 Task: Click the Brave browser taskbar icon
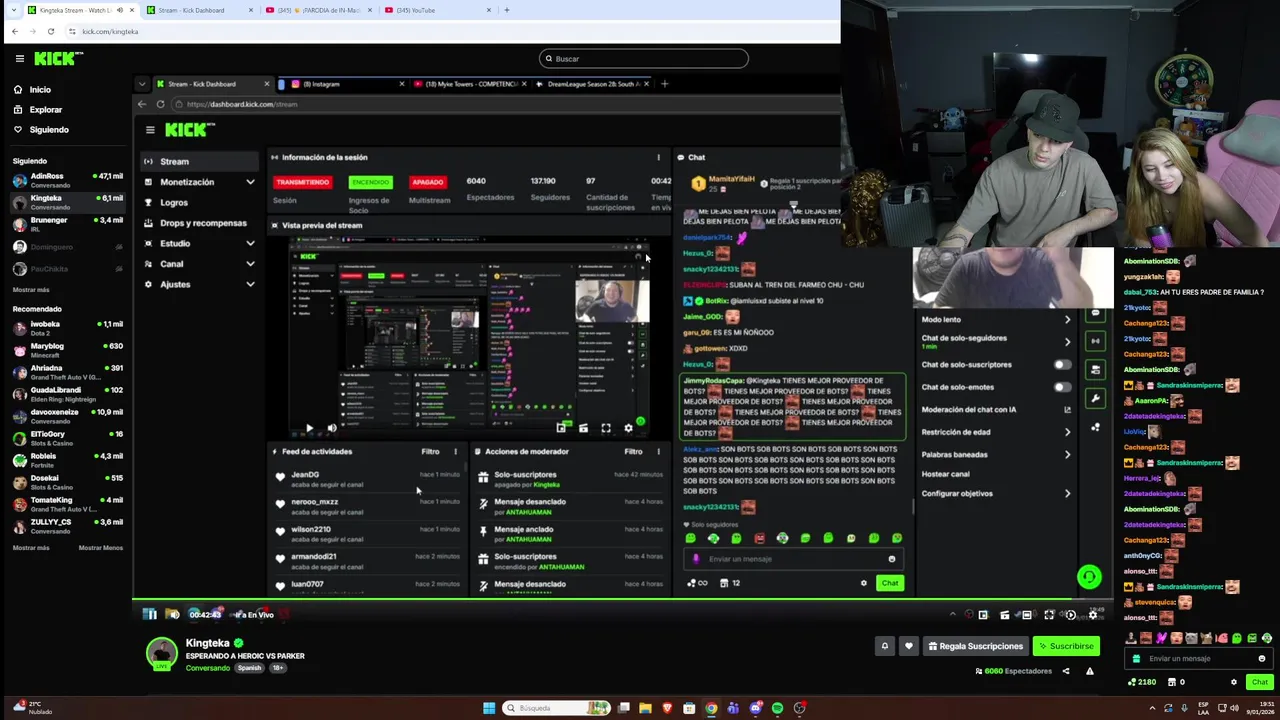pyautogui.click(x=667, y=708)
